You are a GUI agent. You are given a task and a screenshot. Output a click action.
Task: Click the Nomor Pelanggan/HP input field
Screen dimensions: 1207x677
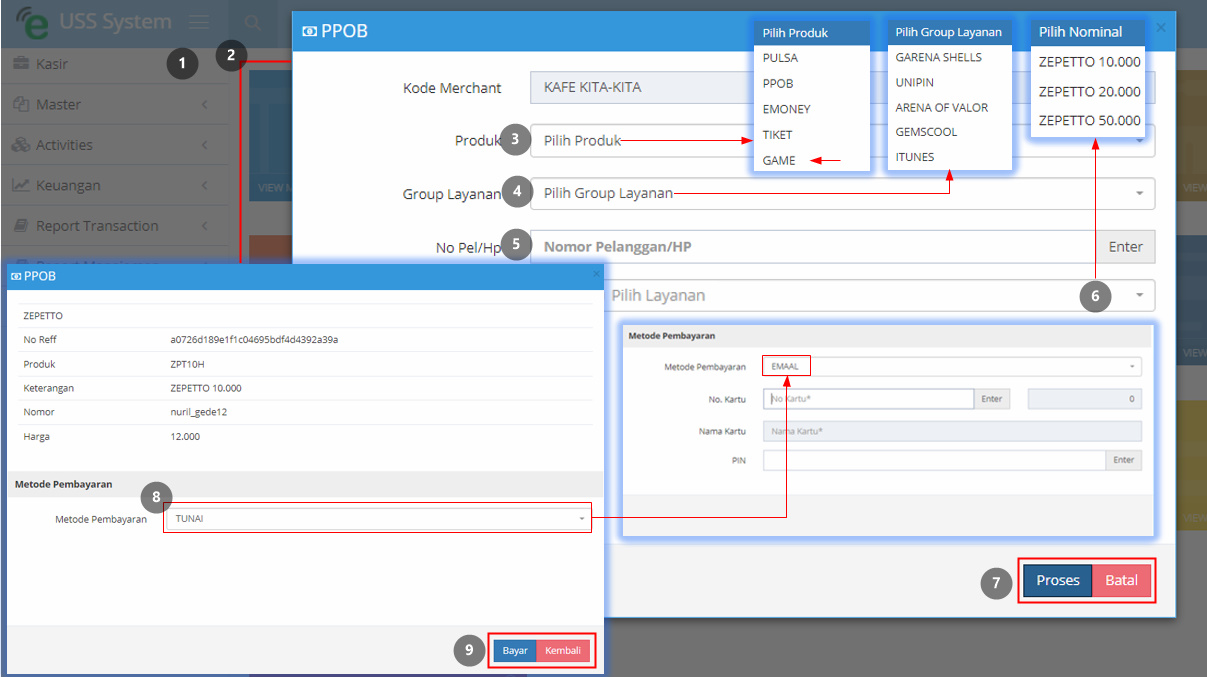pos(813,247)
